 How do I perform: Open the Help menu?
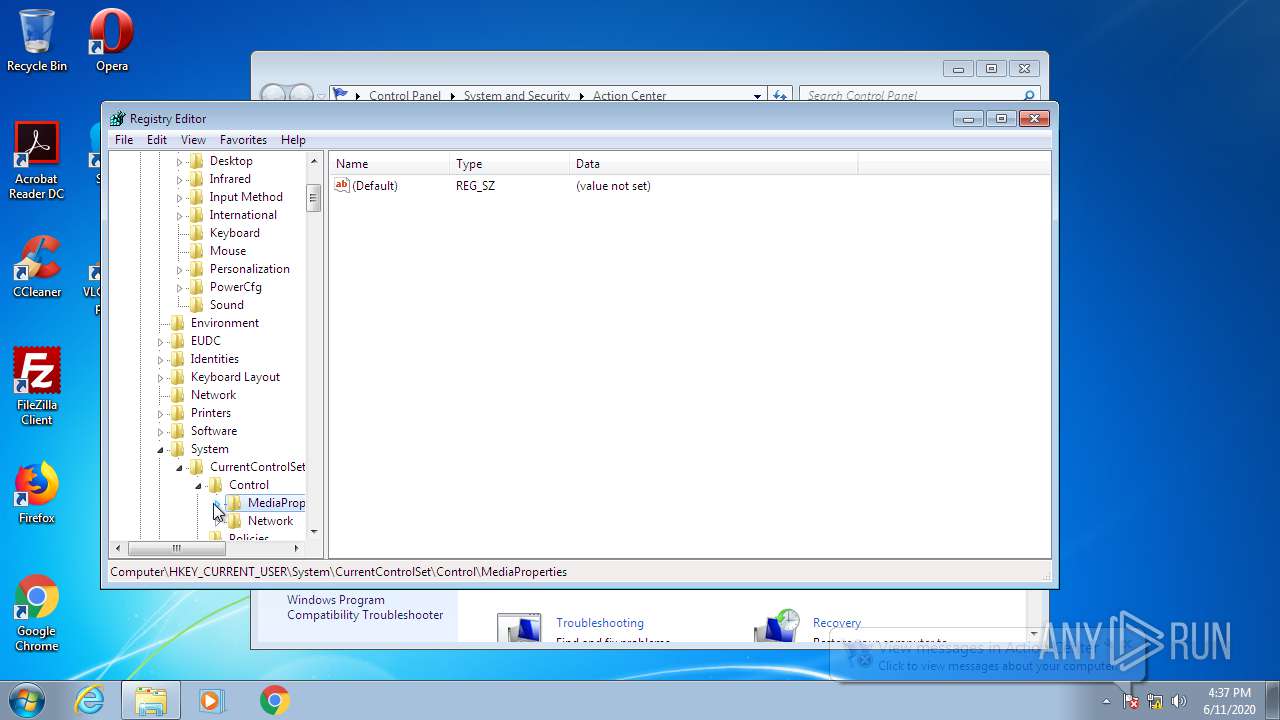tap(293, 140)
